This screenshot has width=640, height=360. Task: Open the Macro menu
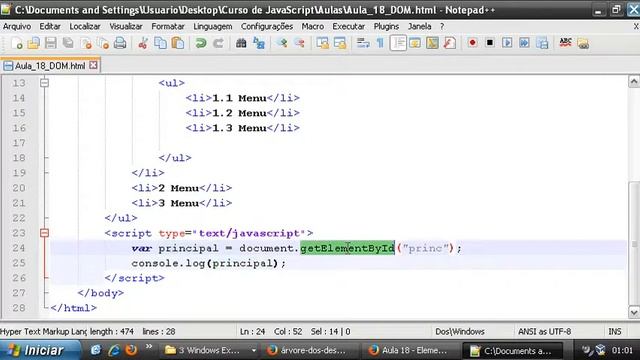pos(313,27)
